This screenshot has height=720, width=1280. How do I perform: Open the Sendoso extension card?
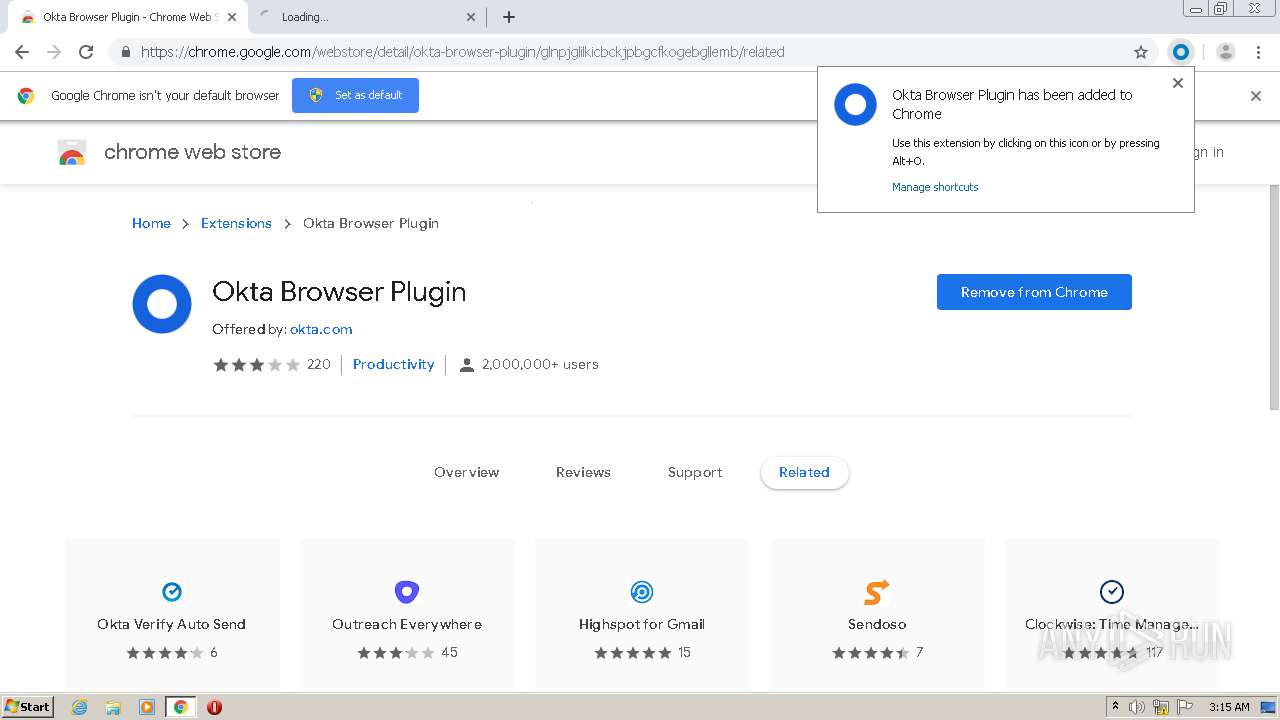pos(877,613)
